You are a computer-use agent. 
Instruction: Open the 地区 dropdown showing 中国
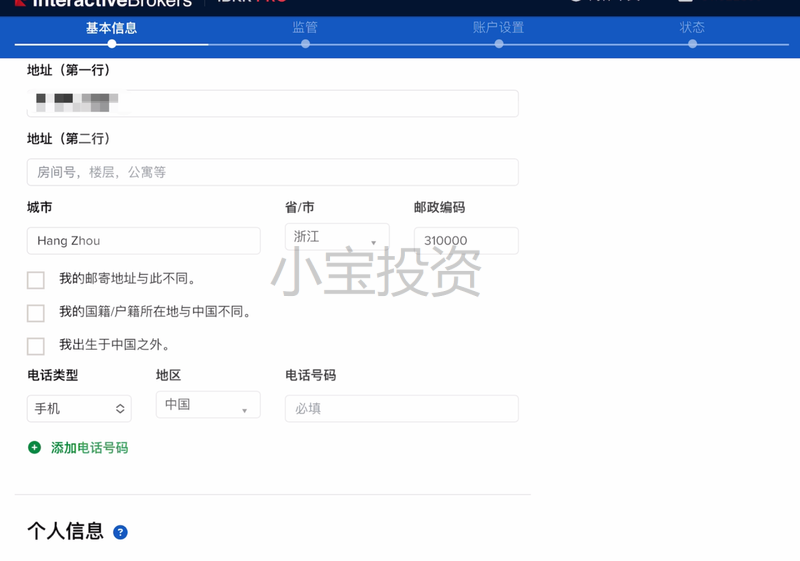[x=208, y=405]
